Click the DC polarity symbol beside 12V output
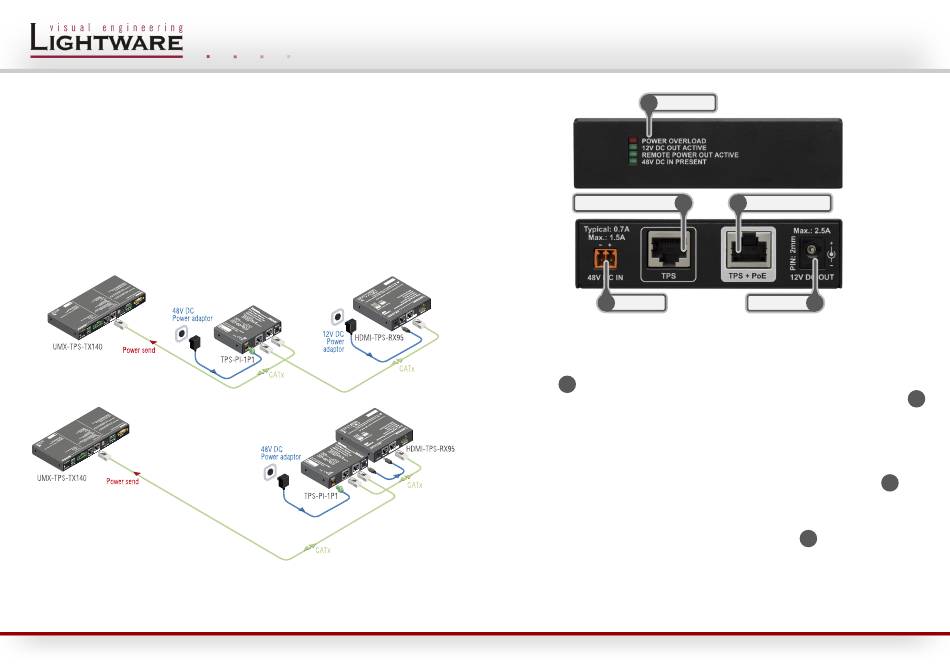The height and width of the screenshot is (672, 950). pos(831,253)
